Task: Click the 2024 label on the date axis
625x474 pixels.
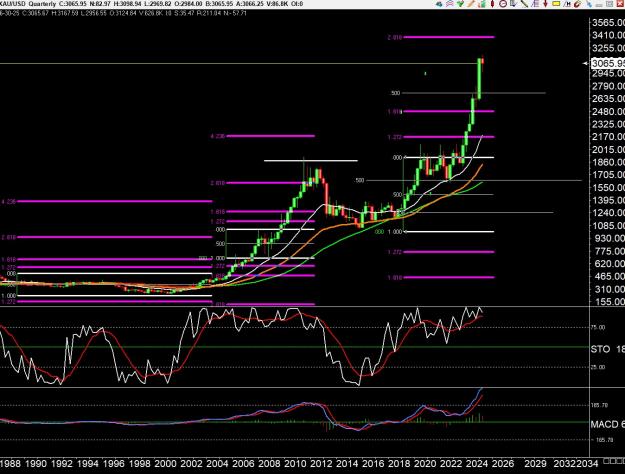Action: (477, 464)
